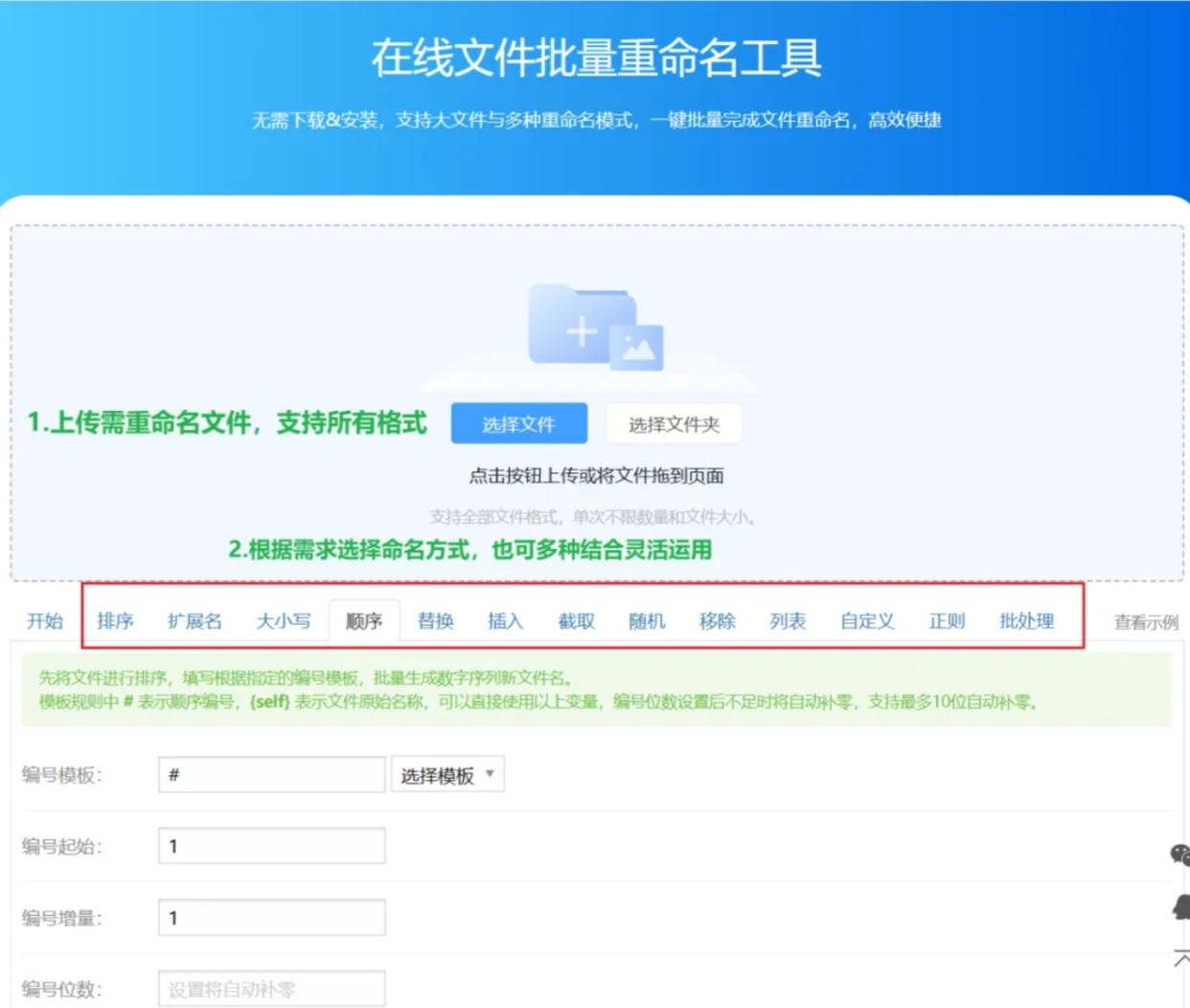This screenshot has width=1190, height=1008.
Task: Switch to the 截取 tab
Action: pos(576,621)
